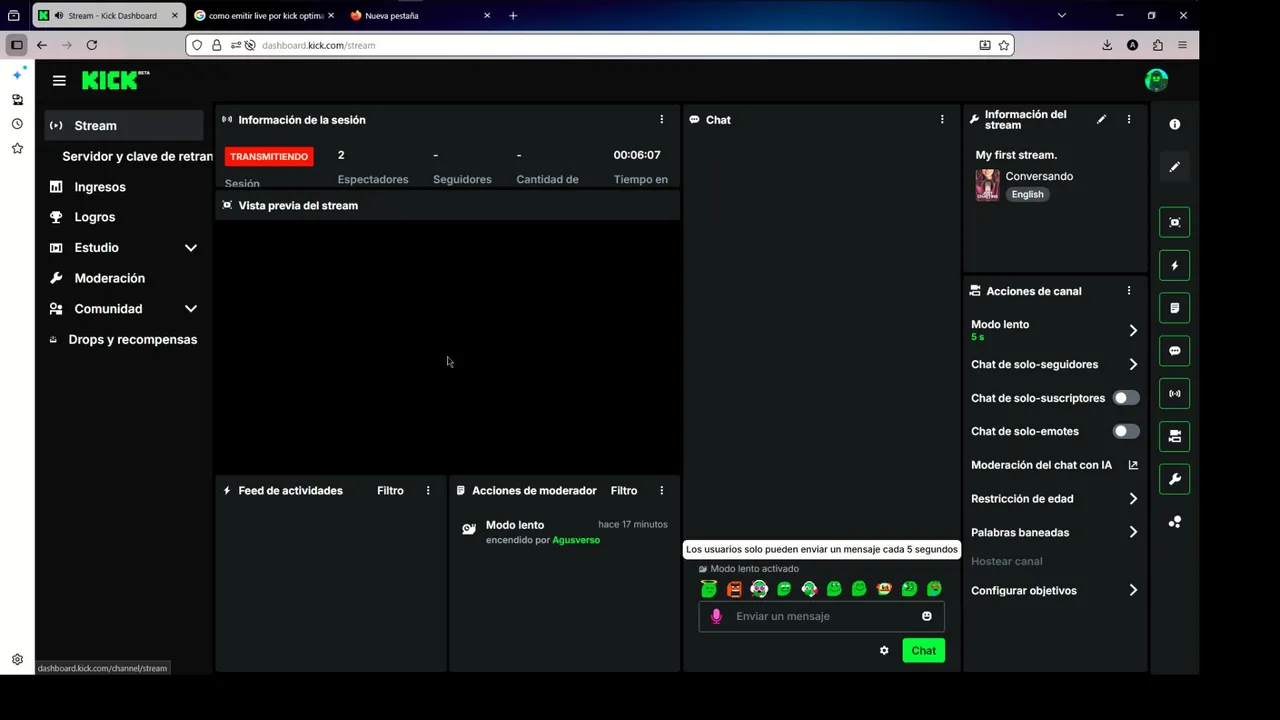
Task: Open Chat de solo-seguidores chevron
Action: pyautogui.click(x=1133, y=365)
